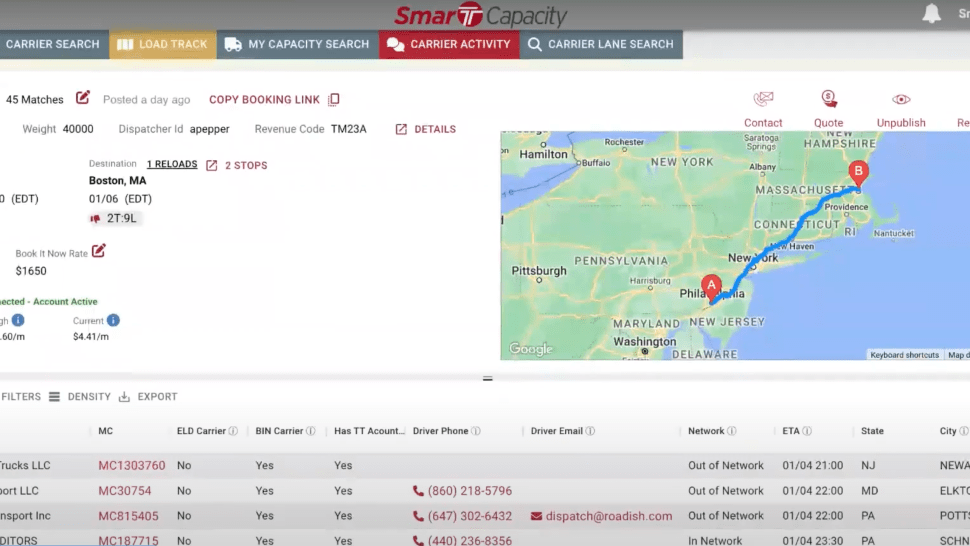This screenshot has width=970, height=546.
Task: Click ETA cell 01/04 21:00
Action: [x=812, y=466]
